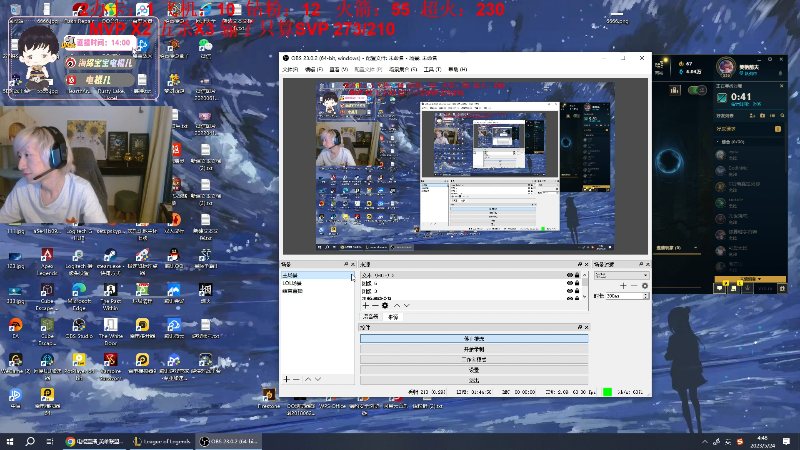Remove the selected scene in OBS Scenes panel

[296, 380]
